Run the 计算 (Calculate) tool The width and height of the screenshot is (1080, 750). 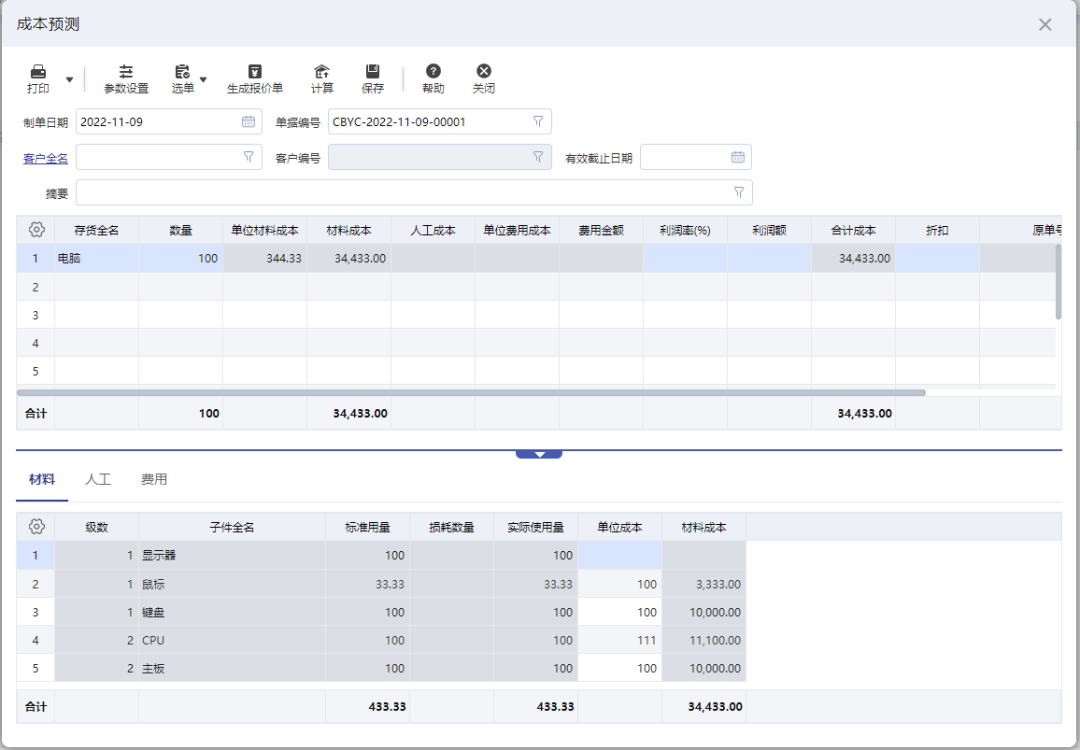tap(322, 72)
